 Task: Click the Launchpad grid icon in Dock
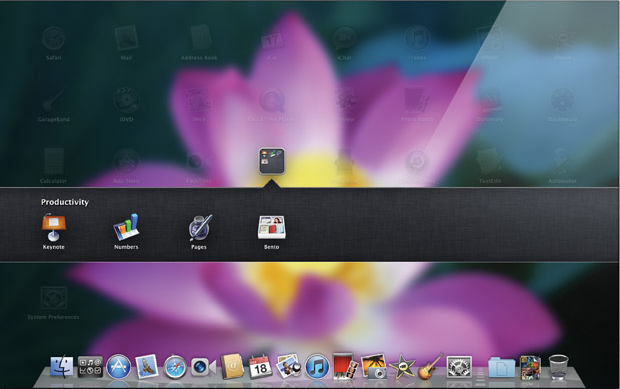[x=90, y=367]
